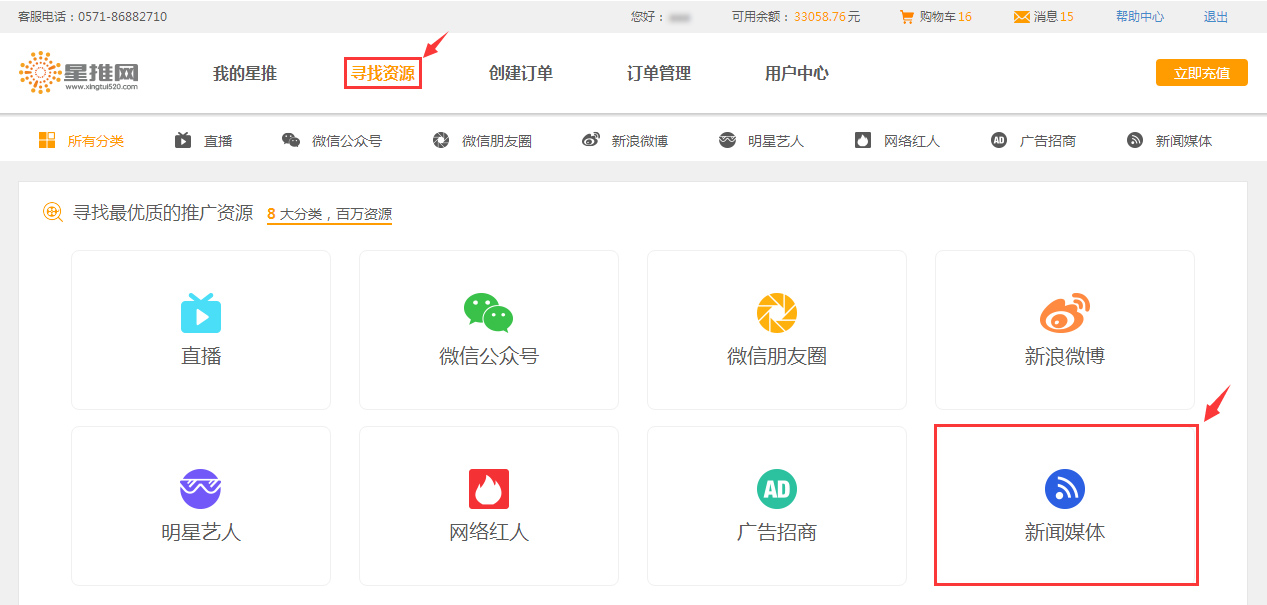
Task: Click the green AD 广告招商 card icon
Action: [x=777, y=489]
